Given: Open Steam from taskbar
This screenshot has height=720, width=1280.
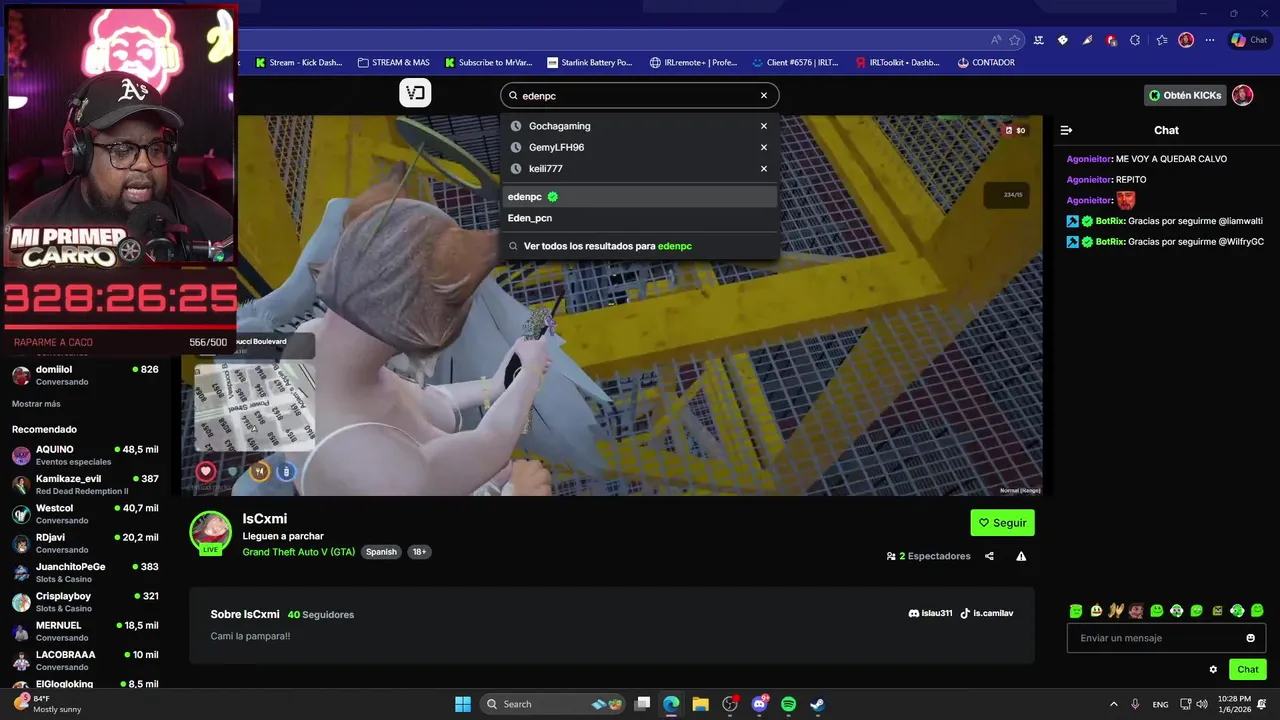Looking at the screenshot, I should [x=817, y=704].
